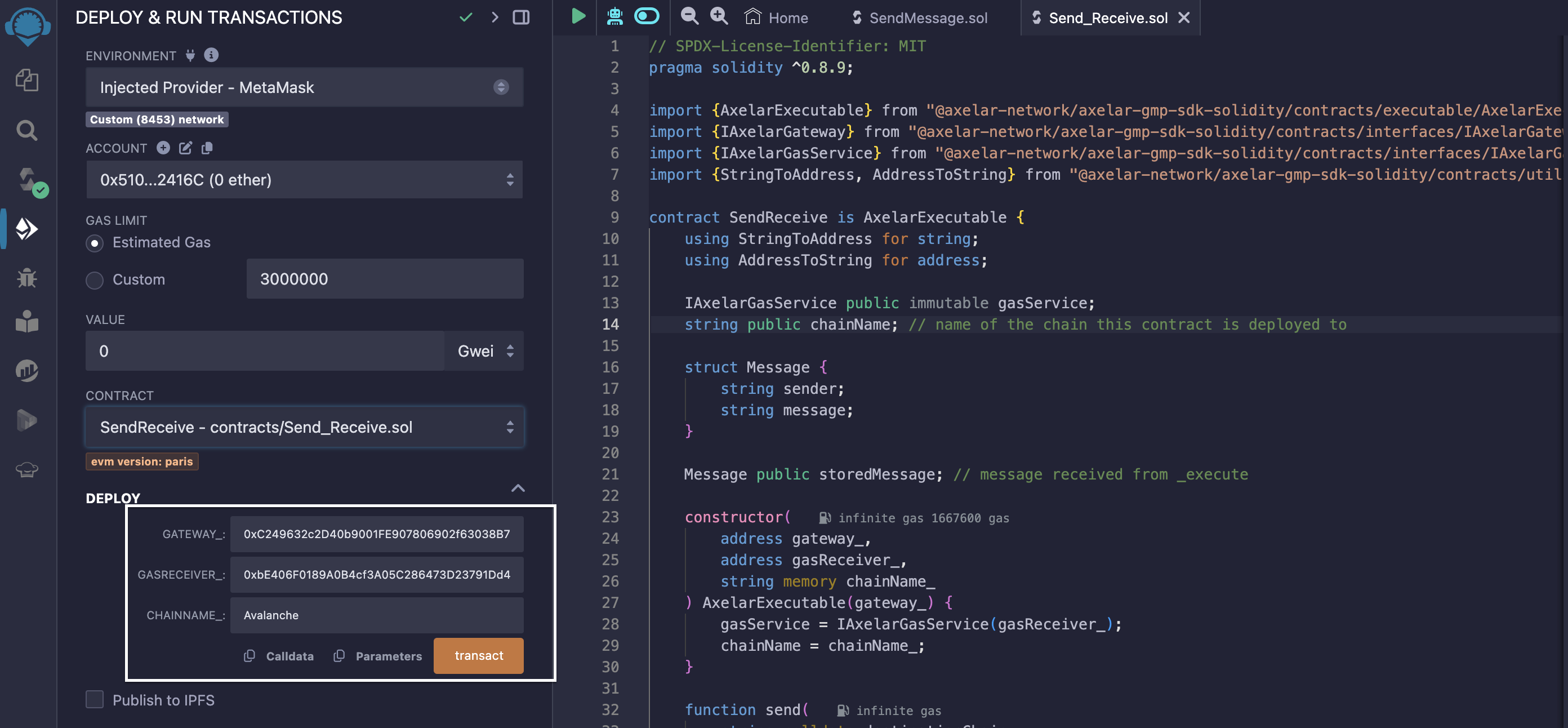The width and height of the screenshot is (1568, 728).
Task: Copy account address to clipboard
Action: 208,148
